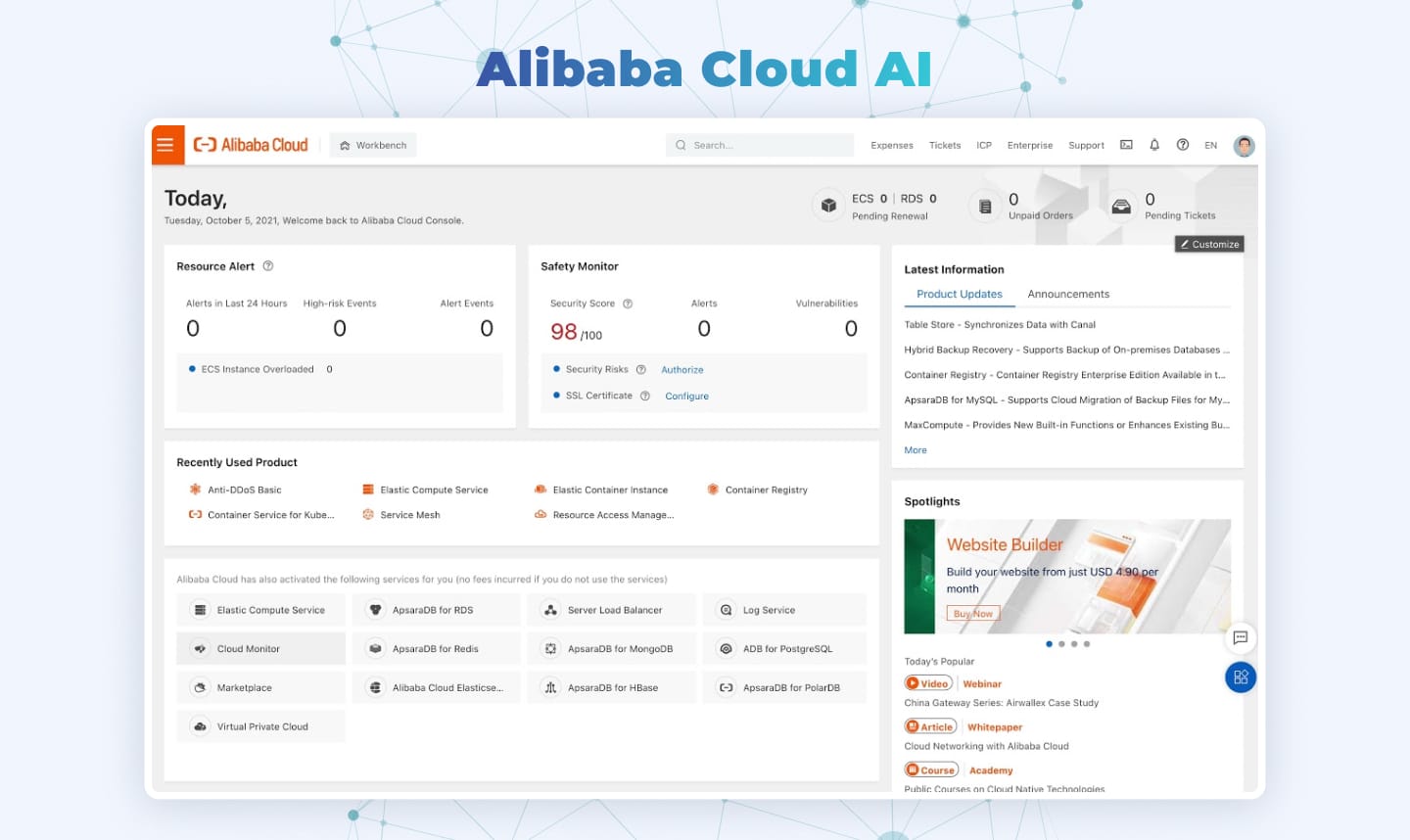This screenshot has height=840, width=1410.
Task: Click the Security Score help icon
Action: [628, 303]
